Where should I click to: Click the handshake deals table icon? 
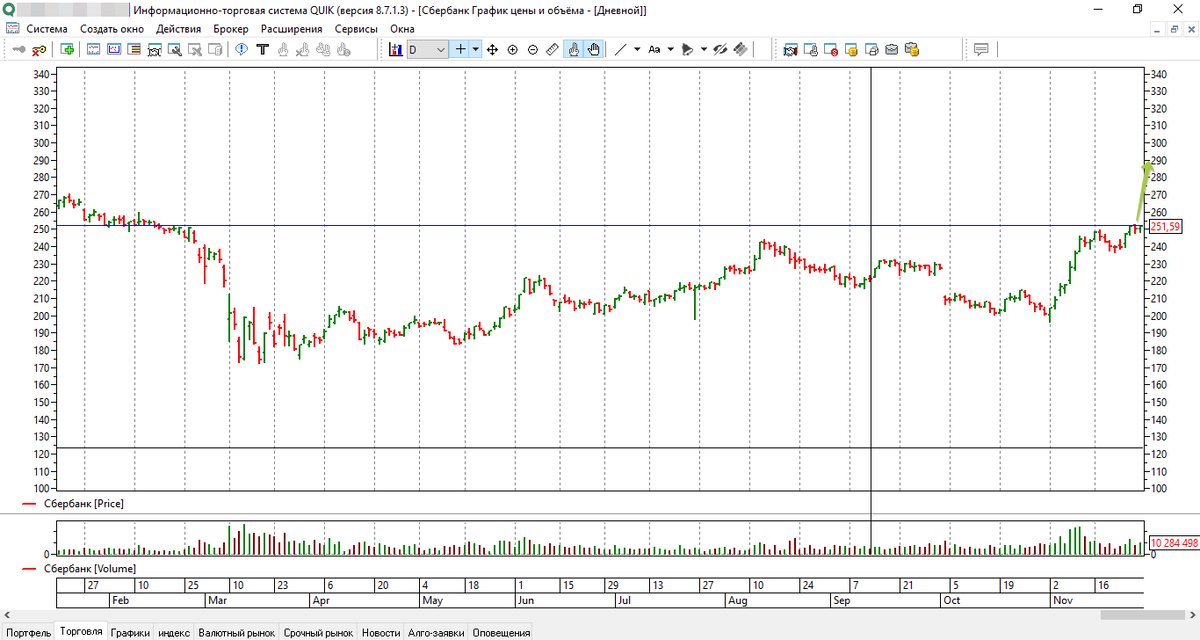pyautogui.click(x=791, y=50)
